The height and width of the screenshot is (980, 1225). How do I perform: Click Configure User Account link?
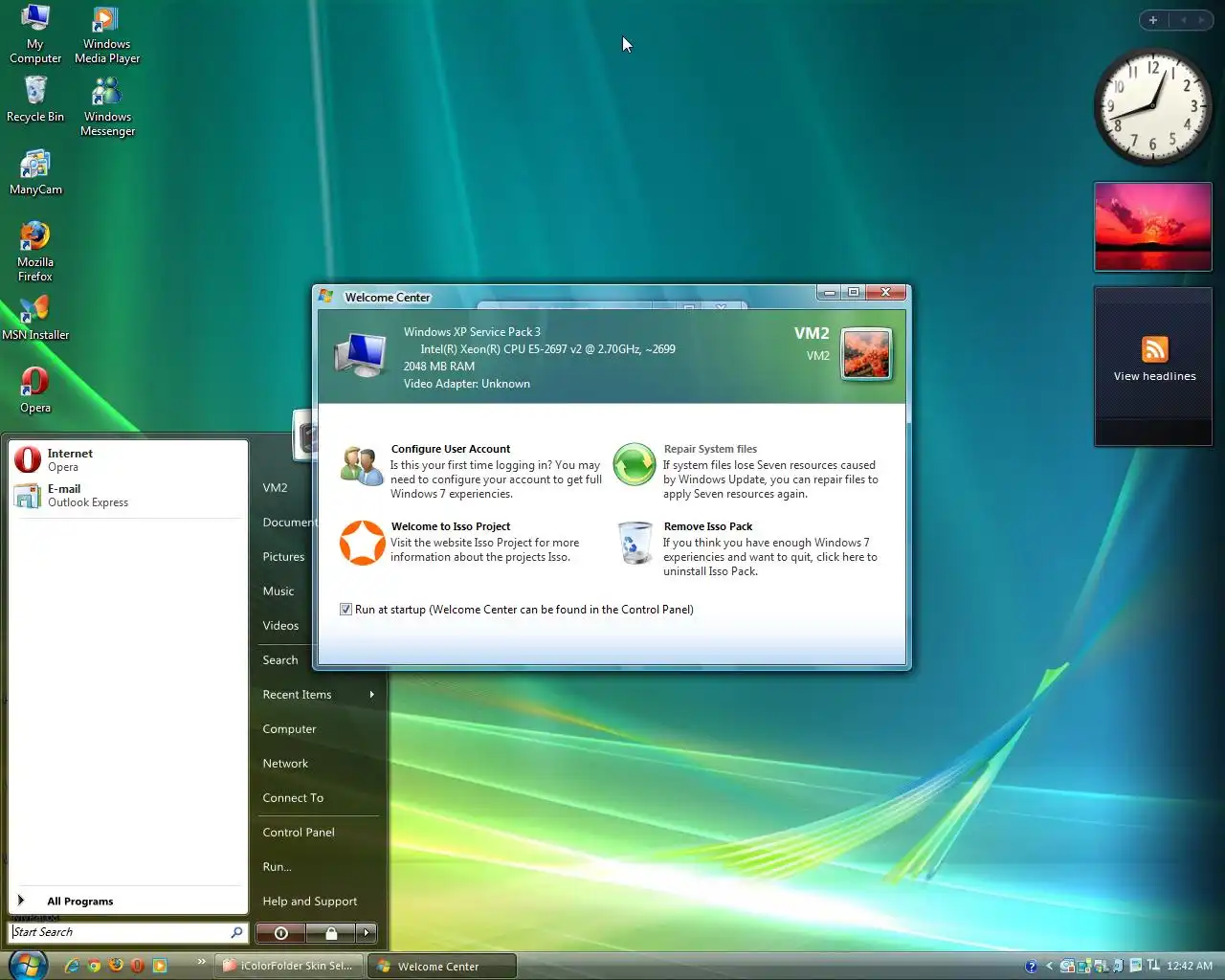(x=451, y=449)
